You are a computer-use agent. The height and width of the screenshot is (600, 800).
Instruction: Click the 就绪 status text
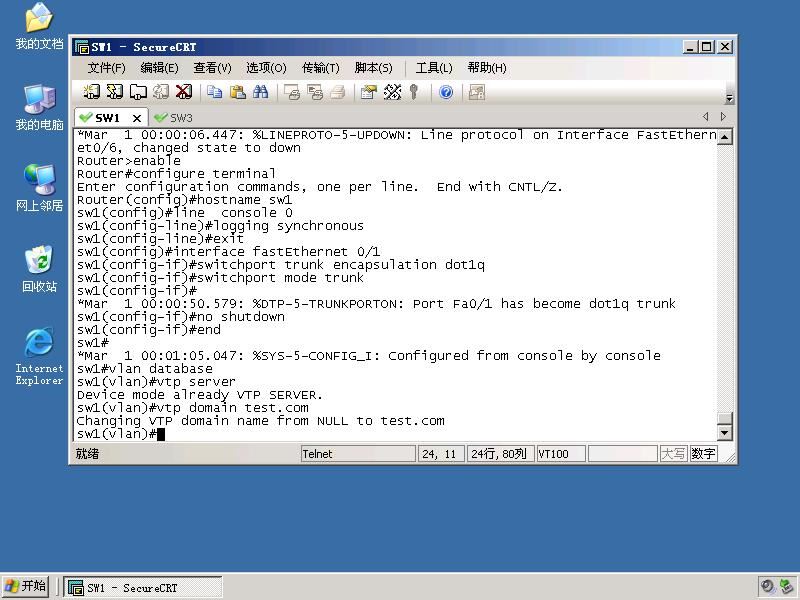[87, 454]
